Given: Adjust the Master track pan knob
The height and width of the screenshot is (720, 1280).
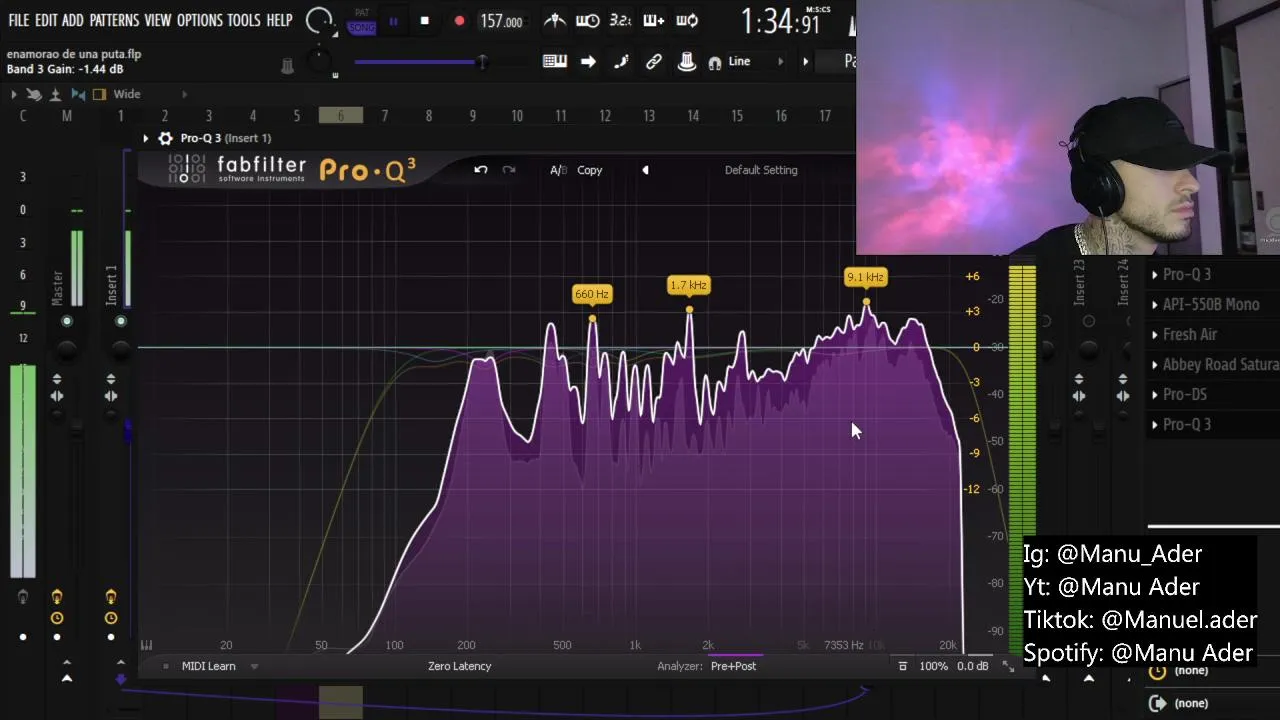Looking at the screenshot, I should tap(67, 350).
